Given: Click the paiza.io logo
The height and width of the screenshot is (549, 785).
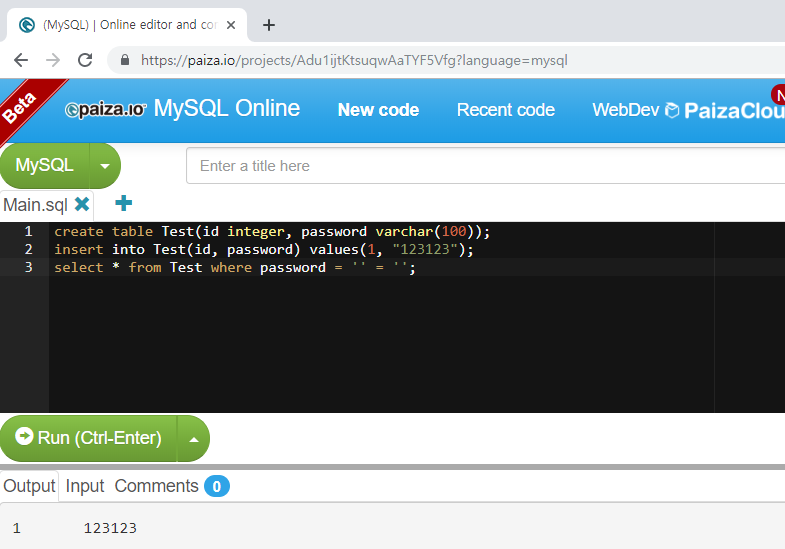Looking at the screenshot, I should click(x=106, y=110).
